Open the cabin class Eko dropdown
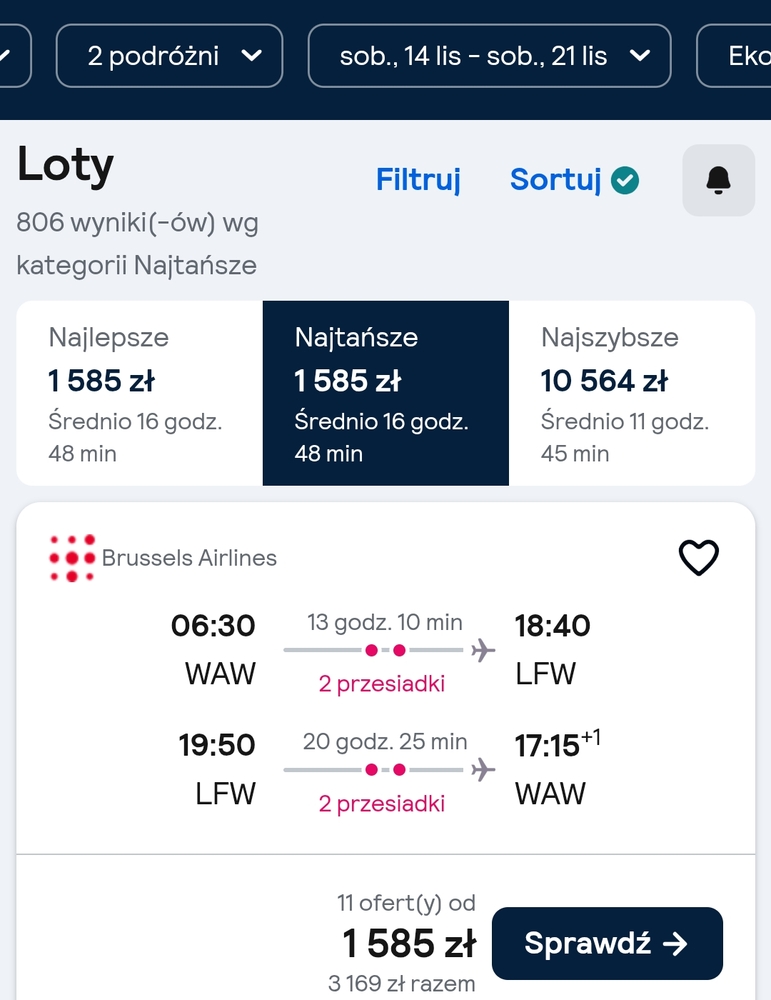771x1000 pixels. [734, 56]
